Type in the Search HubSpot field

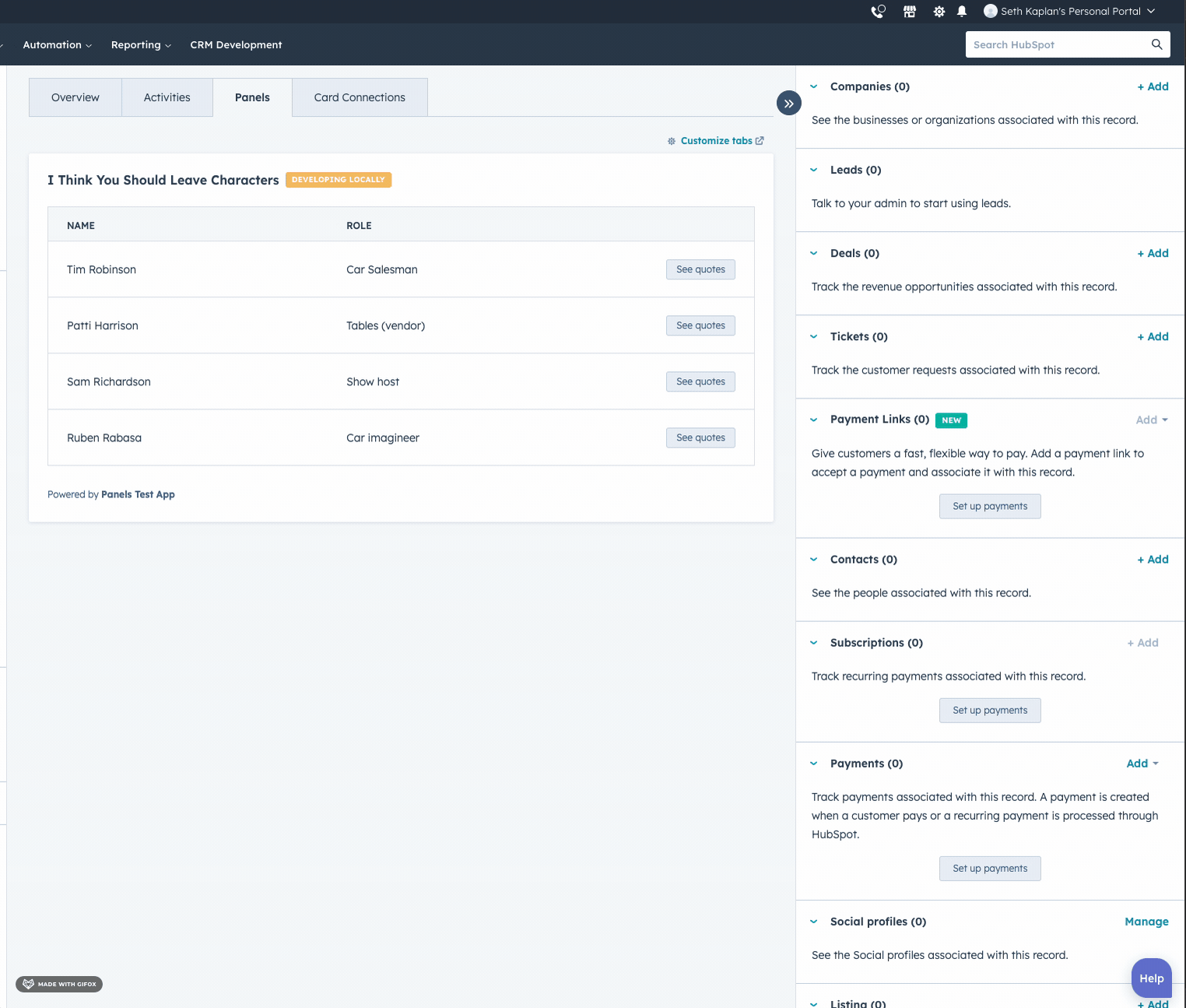tap(1058, 44)
